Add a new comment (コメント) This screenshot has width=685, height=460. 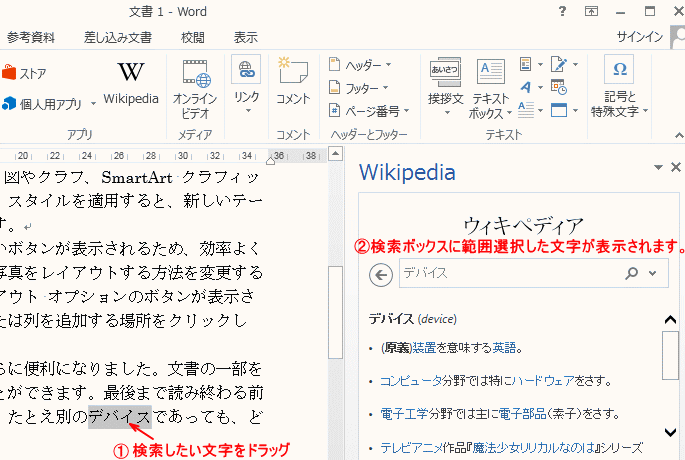pyautogui.click(x=293, y=81)
